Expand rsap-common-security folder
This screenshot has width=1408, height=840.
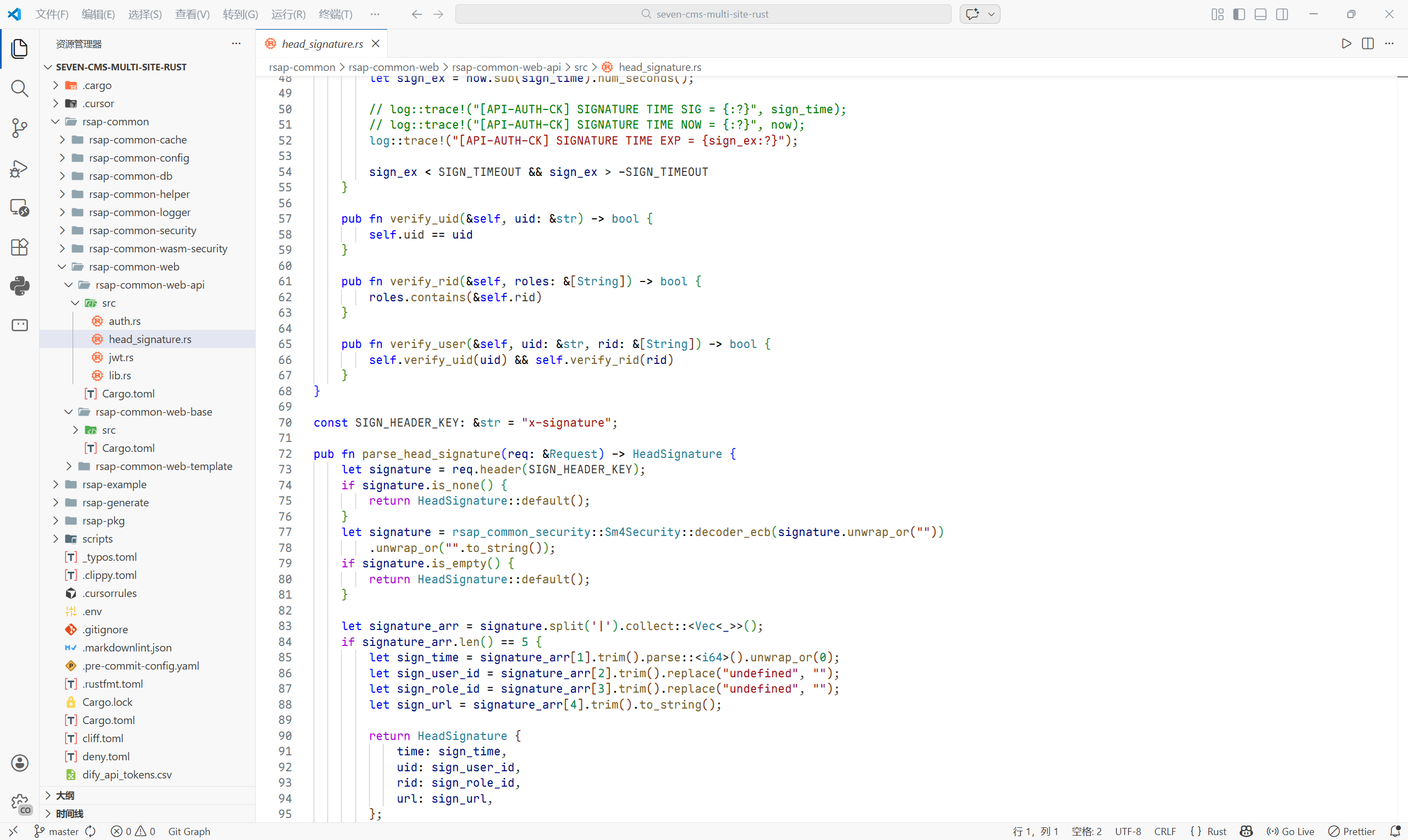[x=62, y=230]
